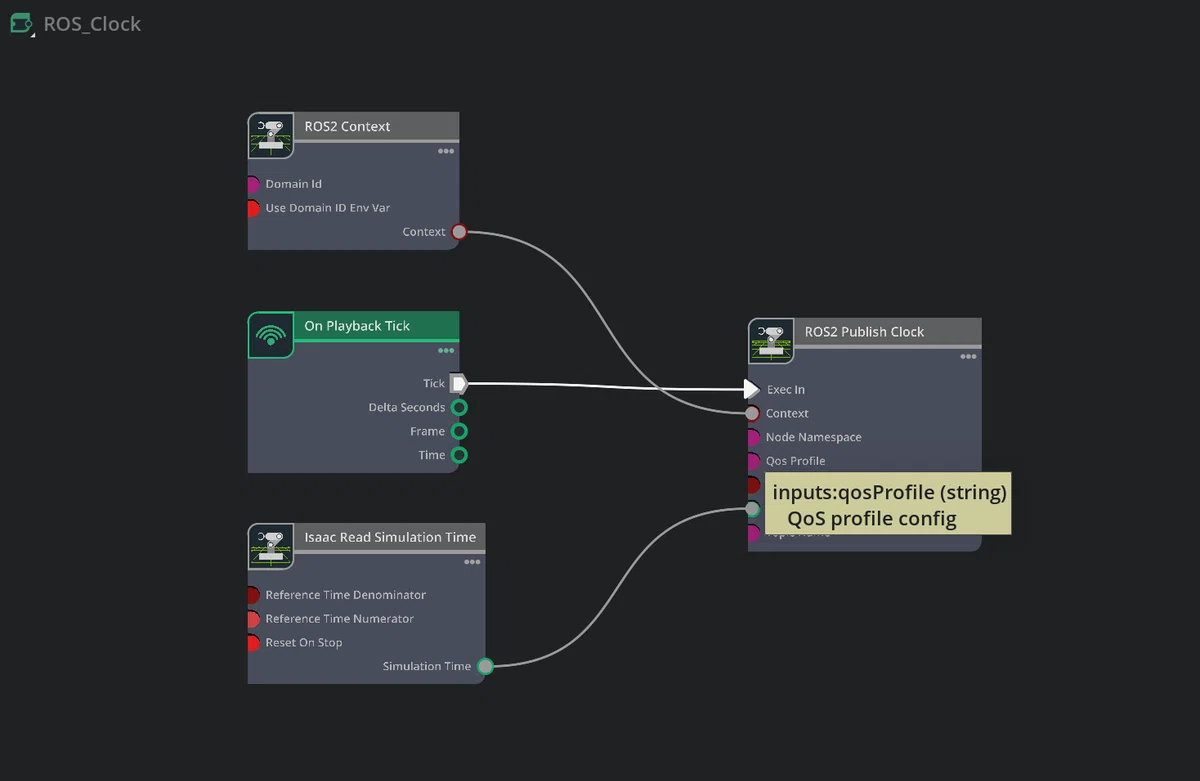Click the Context label in Publish Clock node

tap(787, 413)
